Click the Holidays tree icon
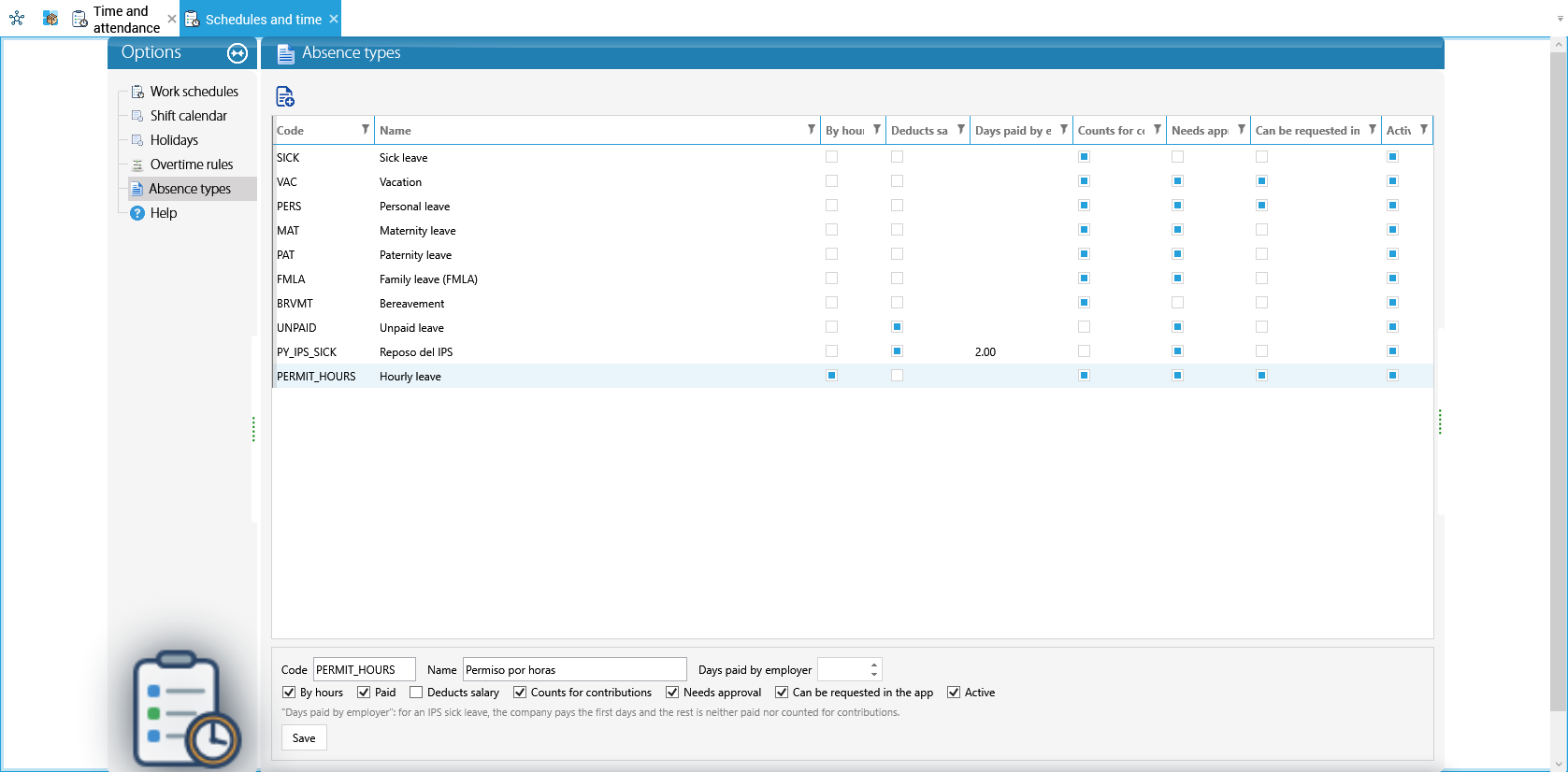This screenshot has height=772, width=1568. [x=137, y=140]
